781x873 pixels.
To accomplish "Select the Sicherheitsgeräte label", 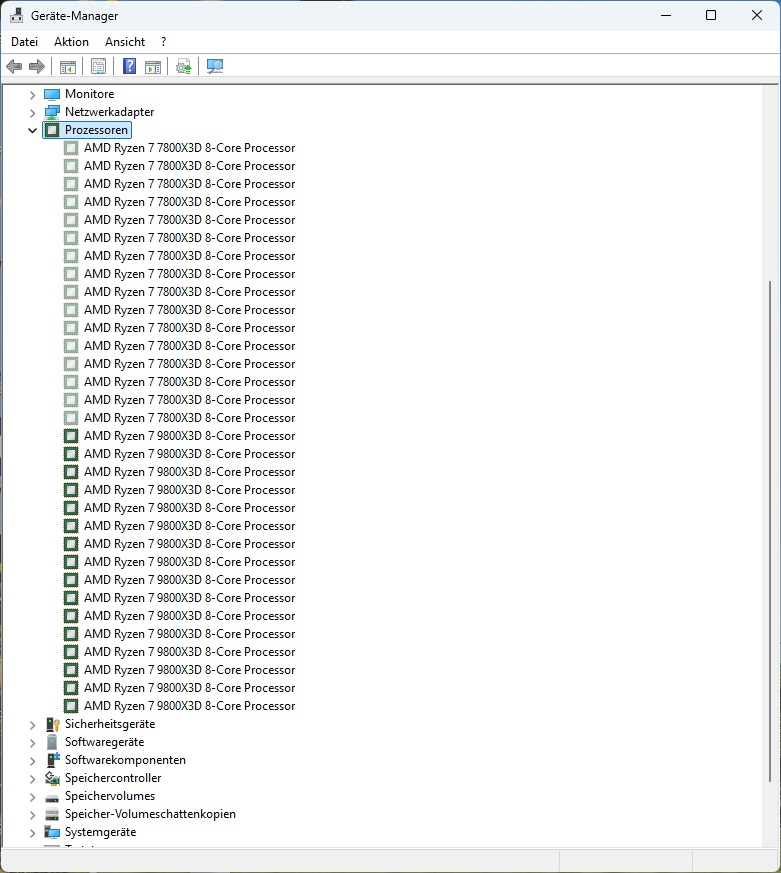I will (110, 724).
